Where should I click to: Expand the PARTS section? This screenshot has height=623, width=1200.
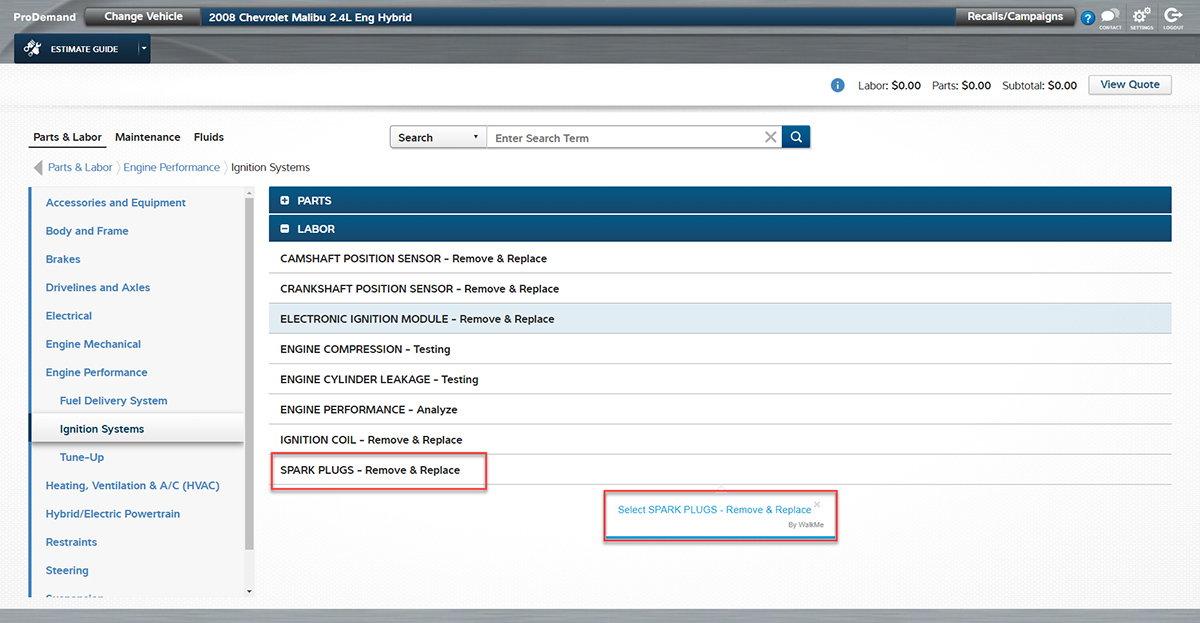pyautogui.click(x=285, y=200)
